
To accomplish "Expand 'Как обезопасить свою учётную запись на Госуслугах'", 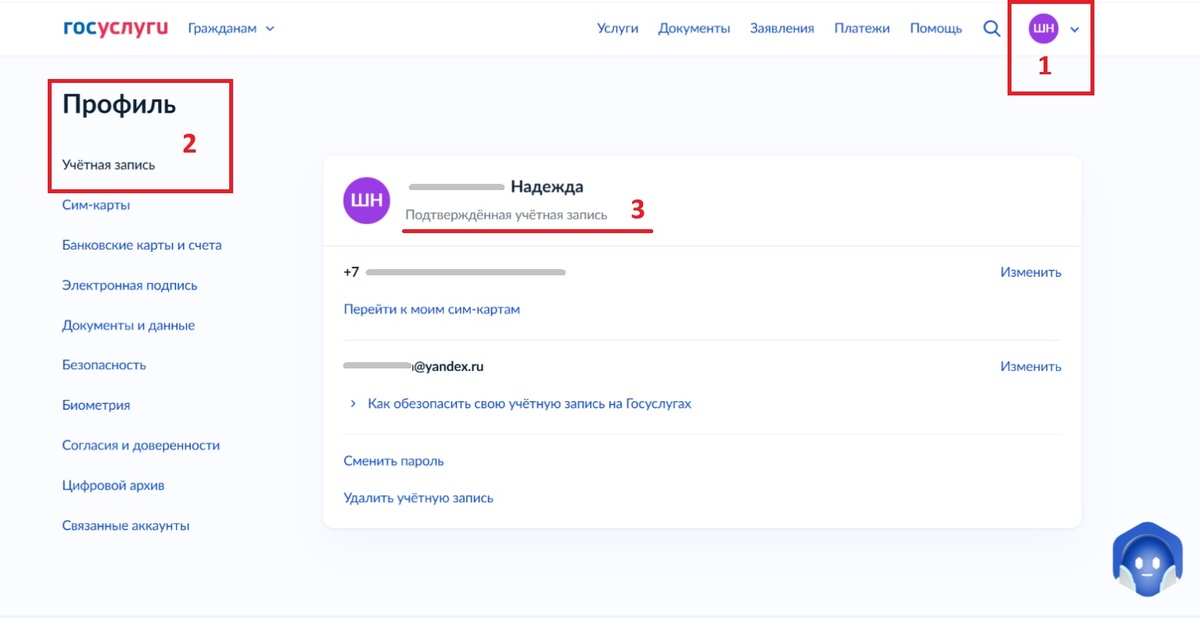I will tap(529, 403).
